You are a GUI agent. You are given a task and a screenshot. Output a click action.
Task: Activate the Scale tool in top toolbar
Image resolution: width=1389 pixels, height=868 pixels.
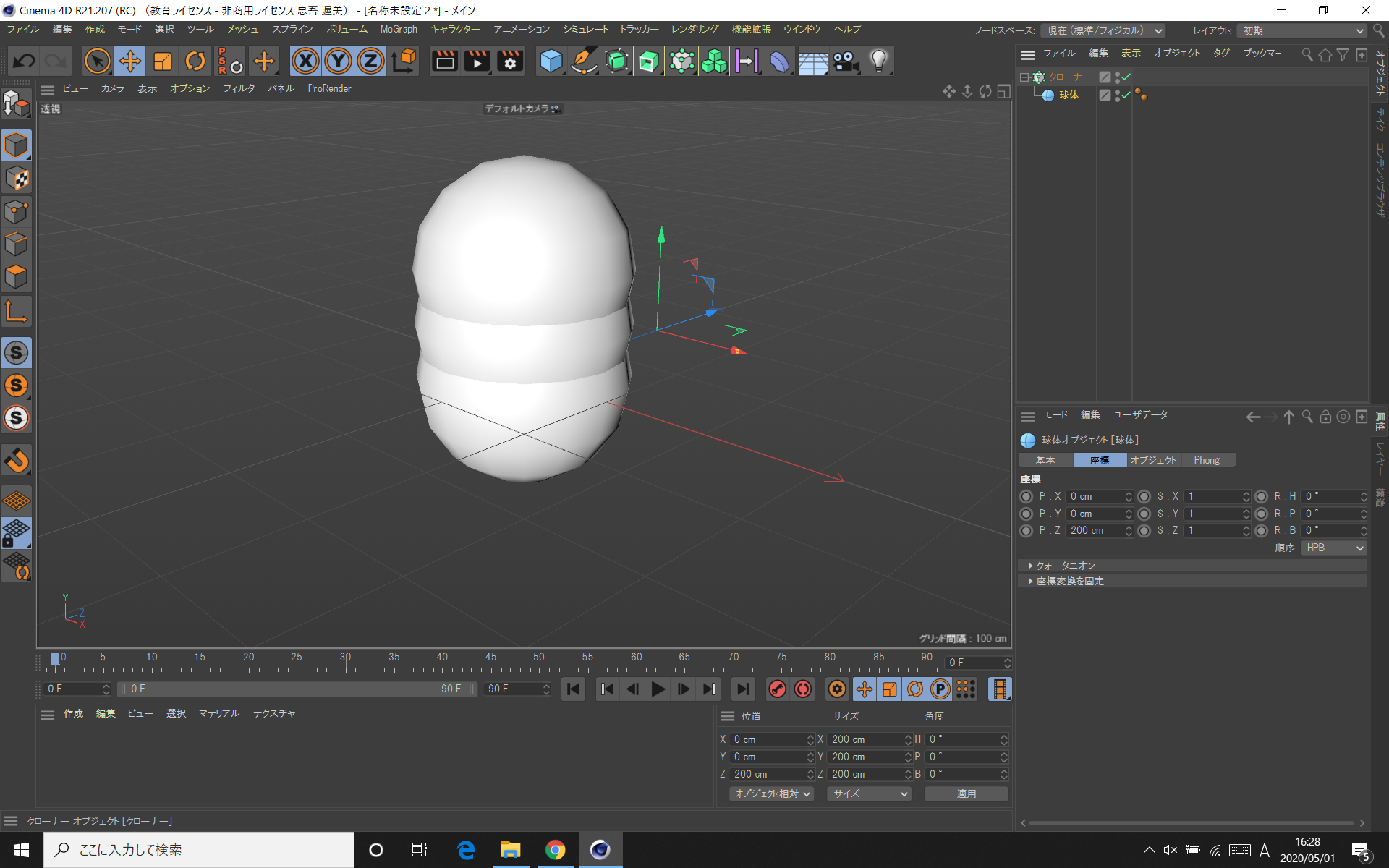tap(163, 61)
